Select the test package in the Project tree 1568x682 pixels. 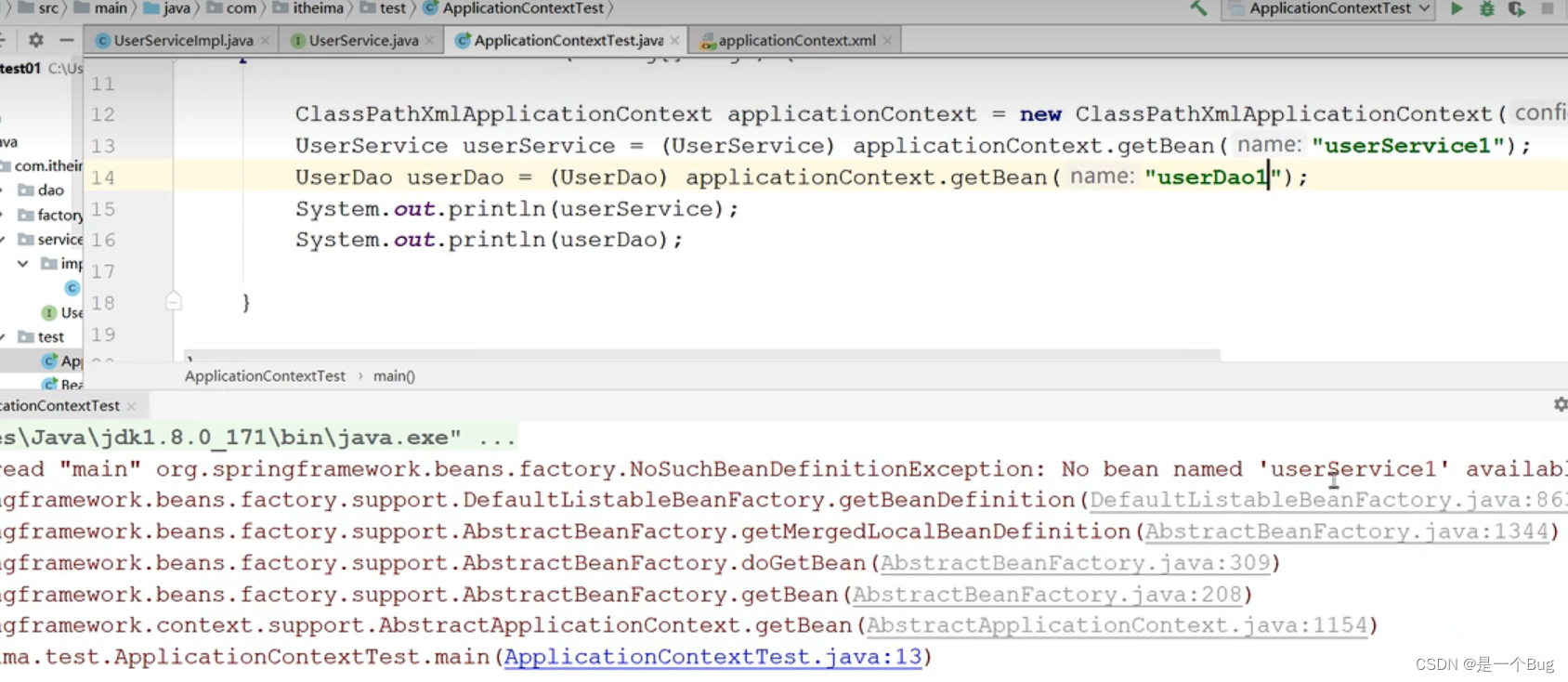coord(51,336)
